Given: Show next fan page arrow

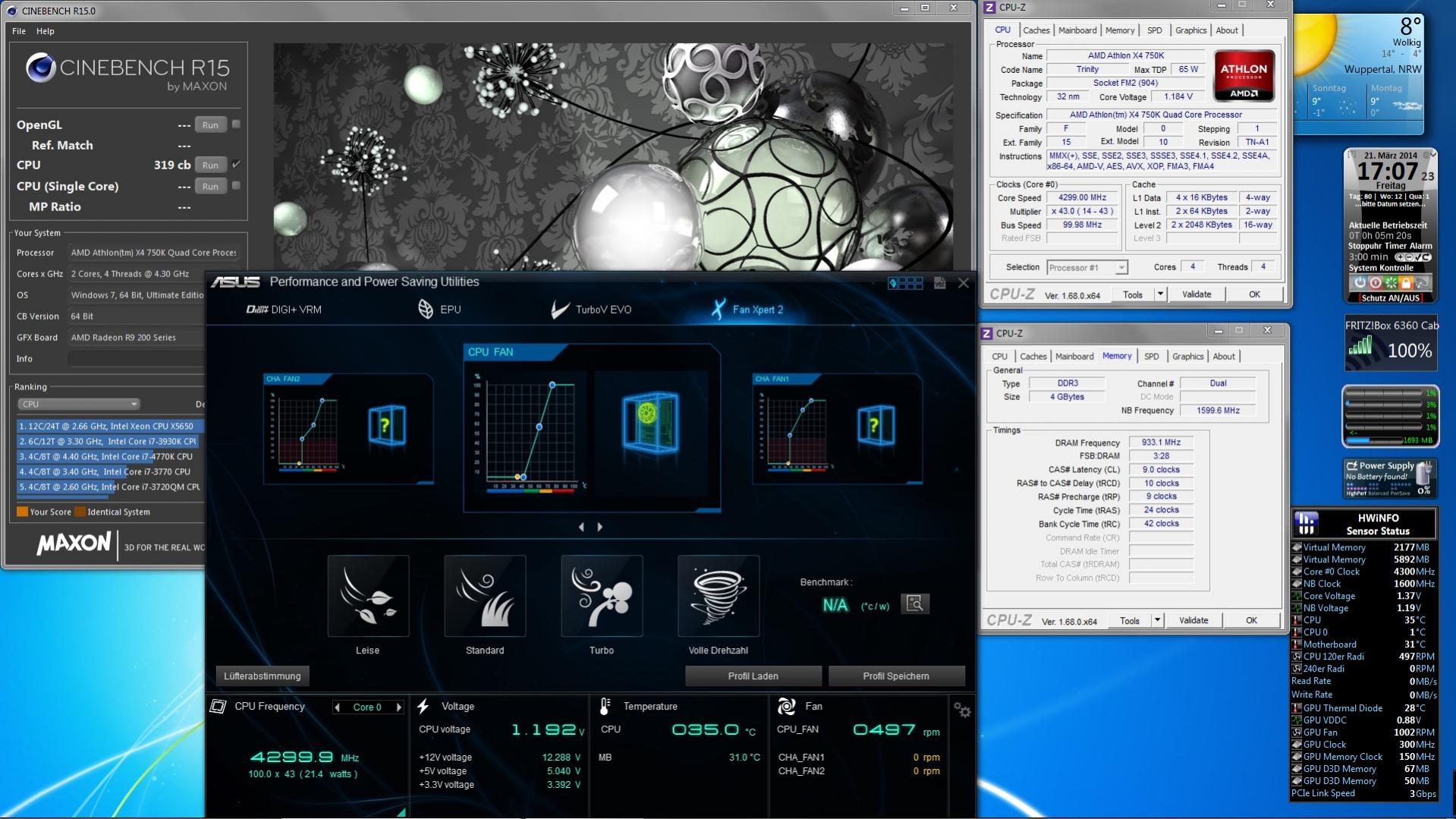Looking at the screenshot, I should pos(600,527).
